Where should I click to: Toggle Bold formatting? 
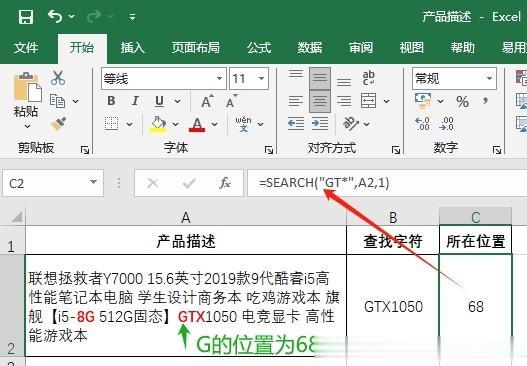tap(111, 100)
